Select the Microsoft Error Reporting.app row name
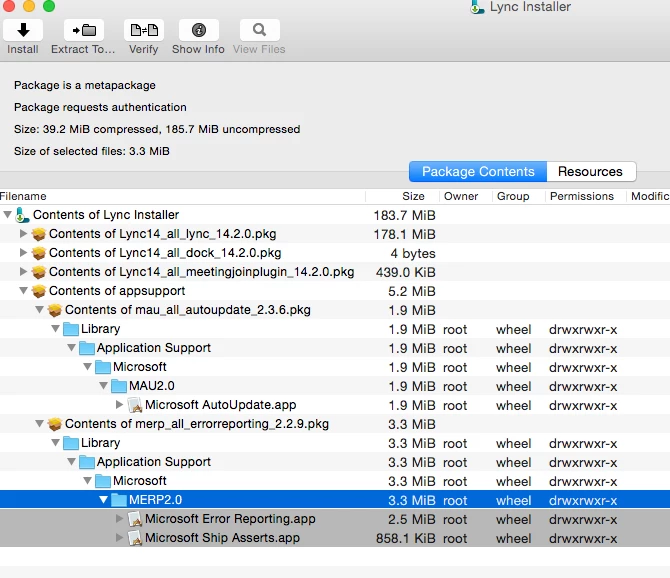 tap(230, 519)
